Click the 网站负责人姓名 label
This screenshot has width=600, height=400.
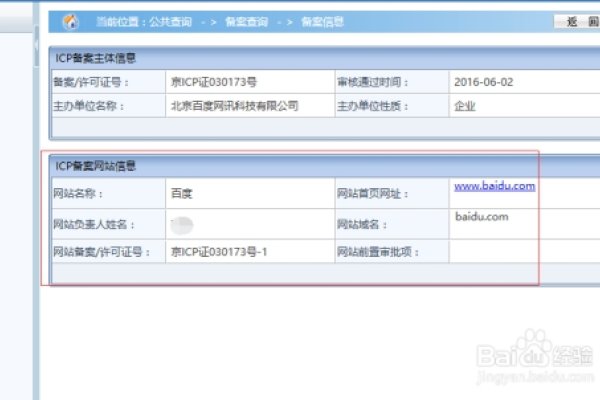pos(94,224)
